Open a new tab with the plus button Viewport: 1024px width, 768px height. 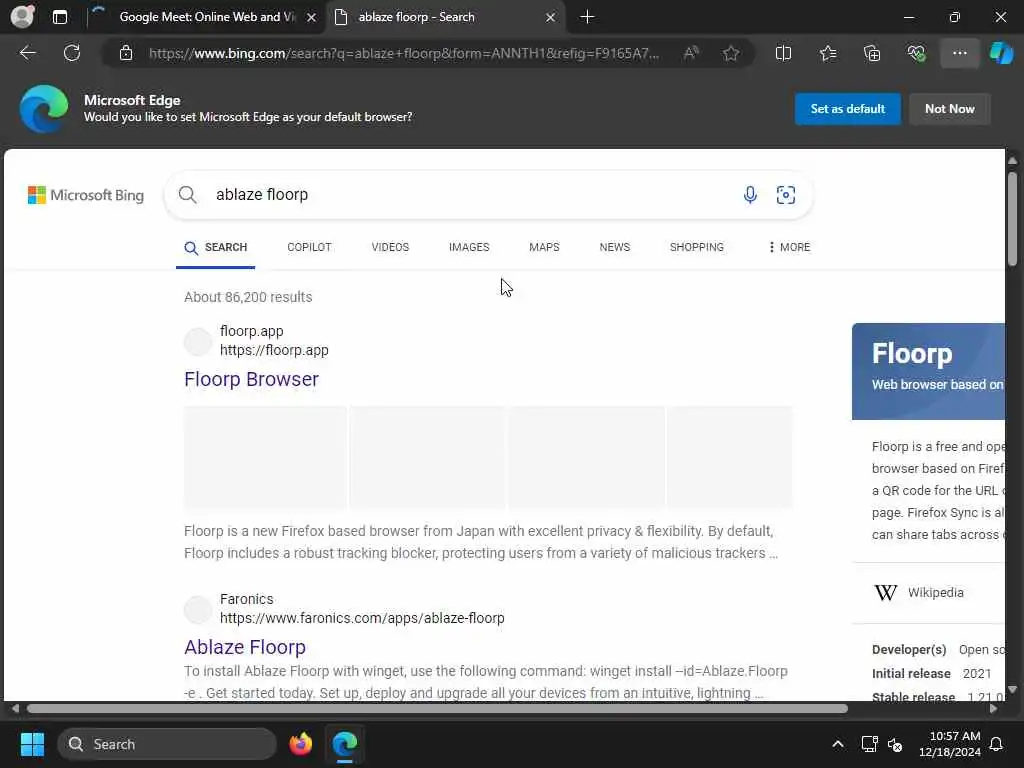(x=587, y=17)
